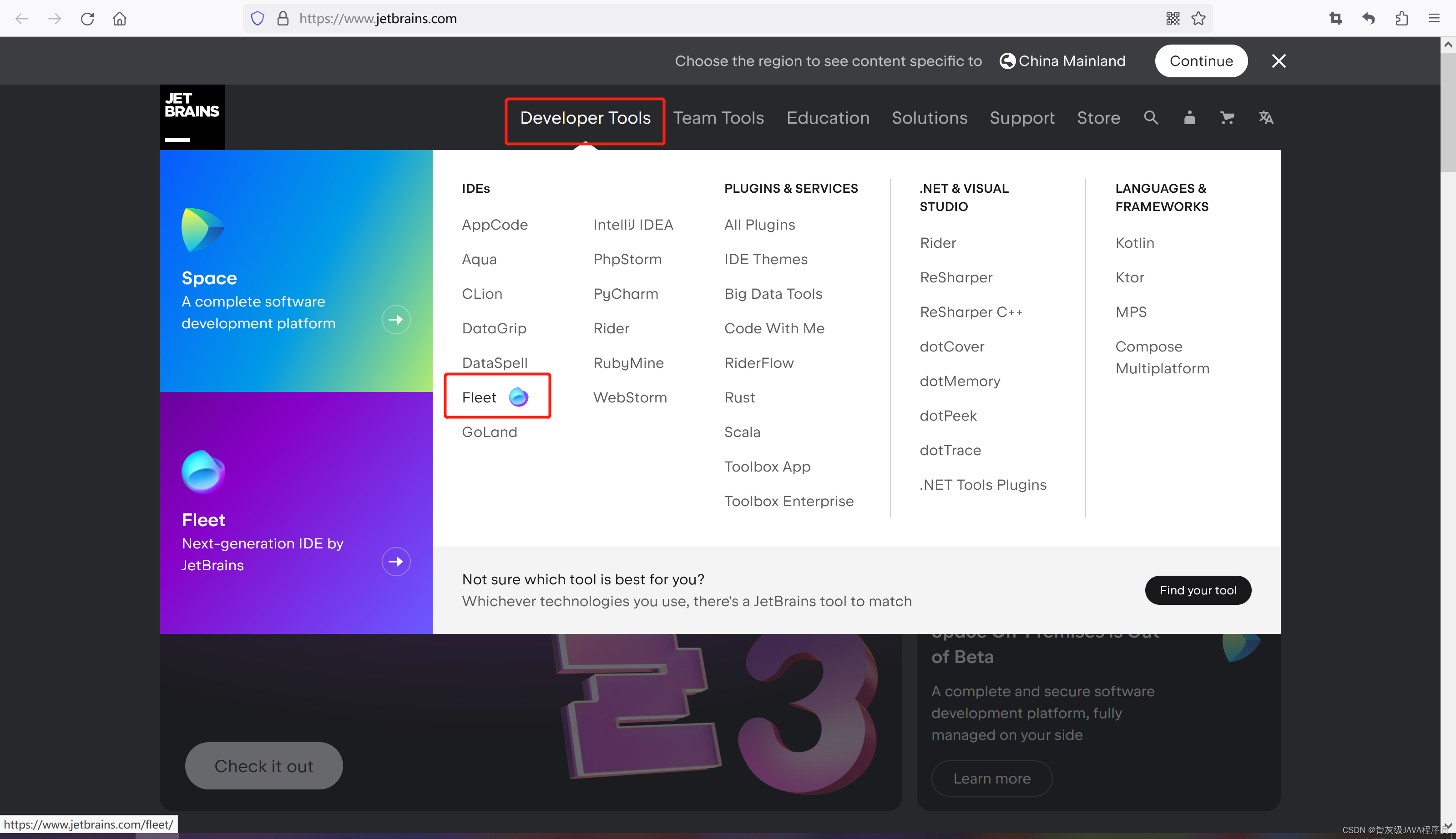Open the browser hamburger menu
The height and width of the screenshot is (839, 1456).
pos(1435,18)
